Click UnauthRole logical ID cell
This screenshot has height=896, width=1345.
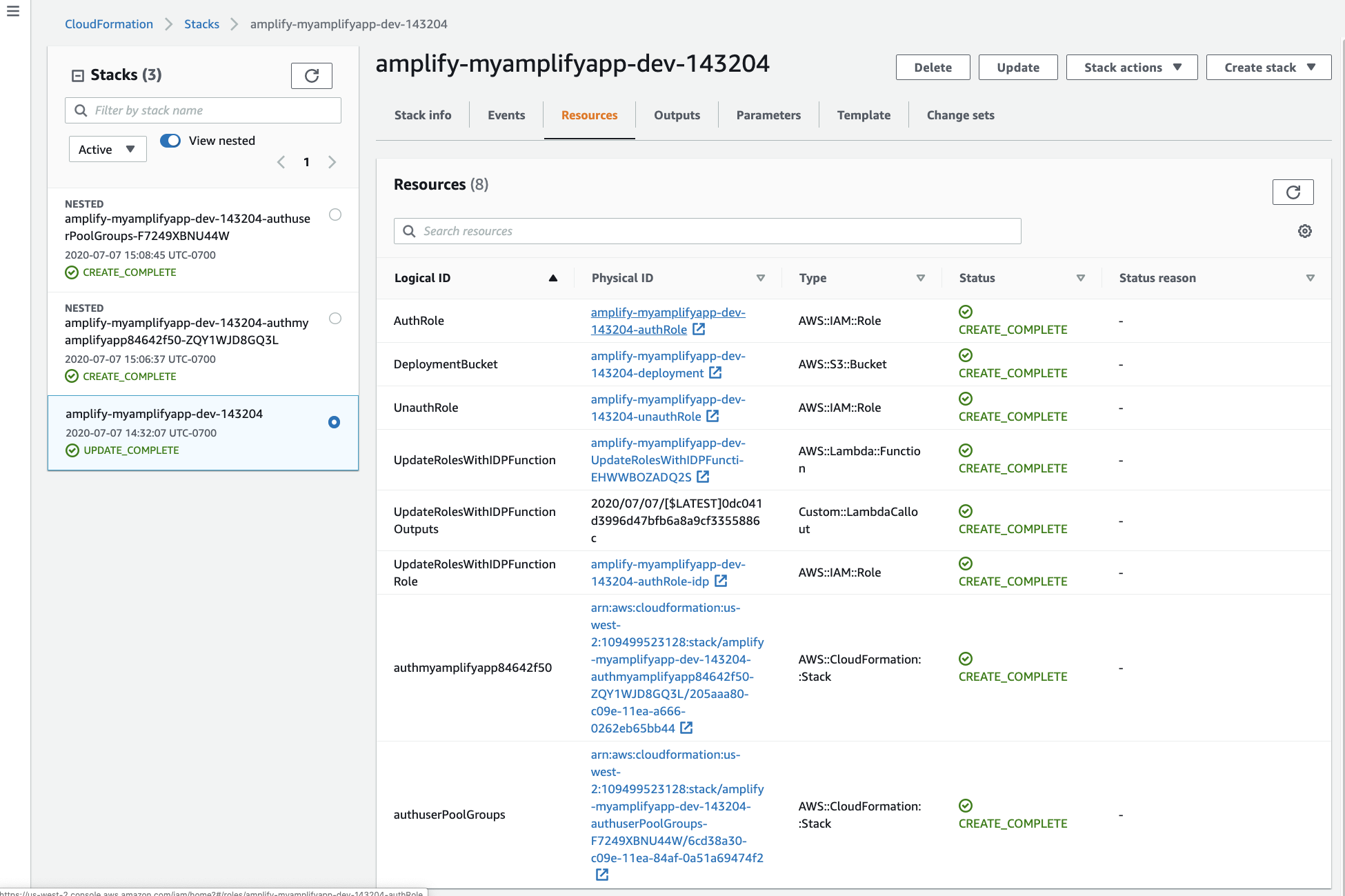click(x=426, y=408)
